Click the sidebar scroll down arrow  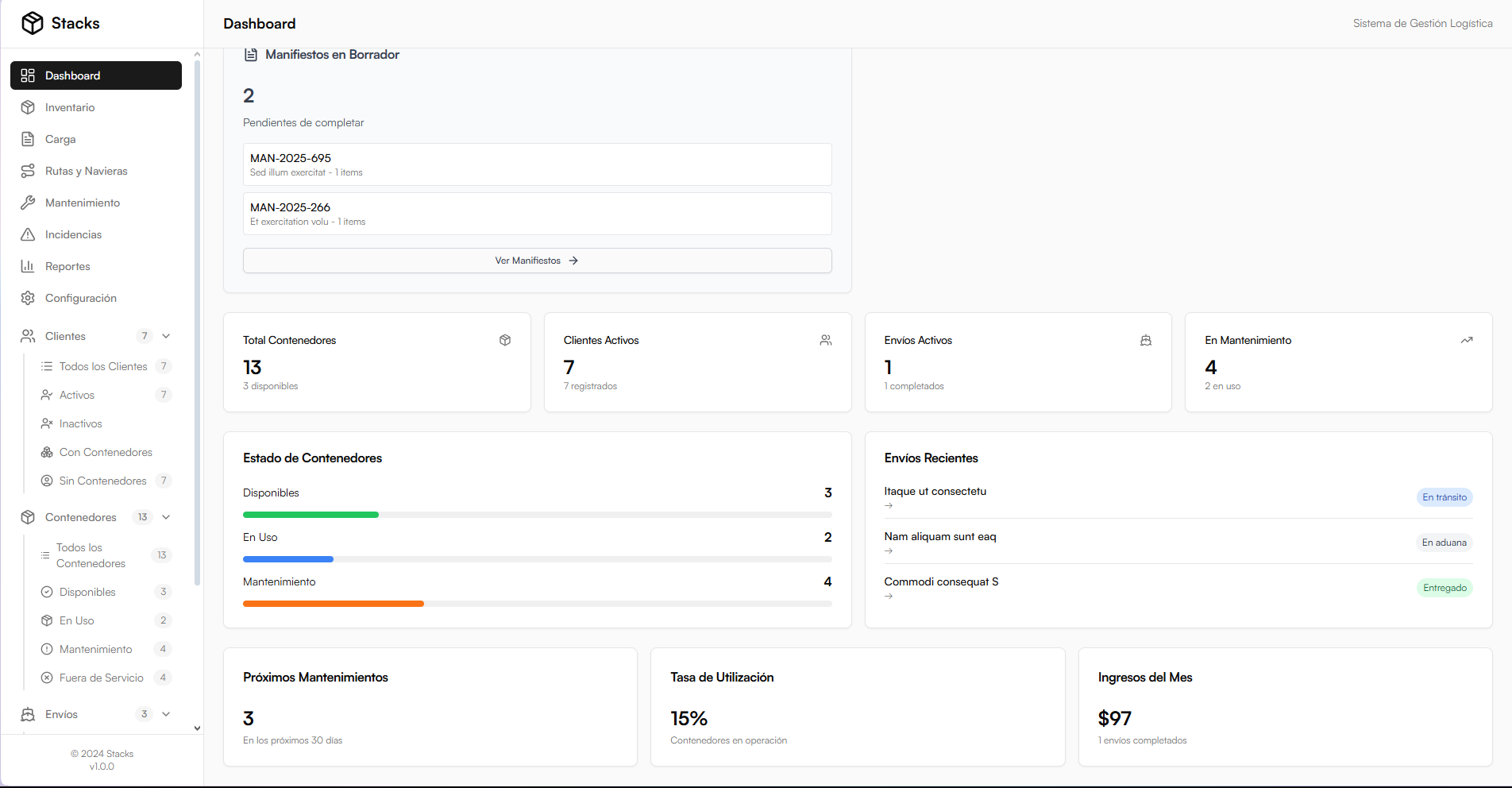[197, 728]
